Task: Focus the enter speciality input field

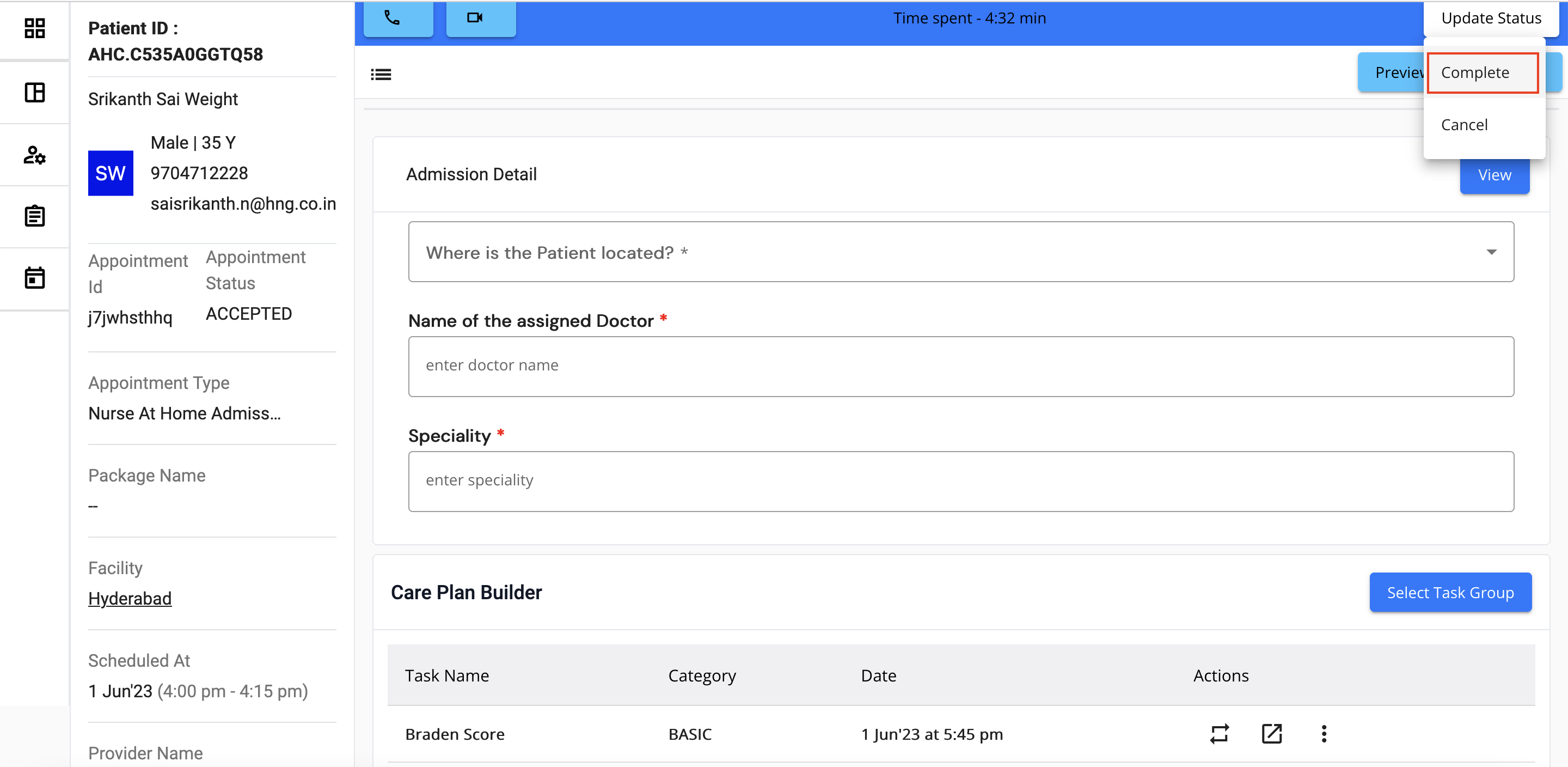Action: pos(960,480)
